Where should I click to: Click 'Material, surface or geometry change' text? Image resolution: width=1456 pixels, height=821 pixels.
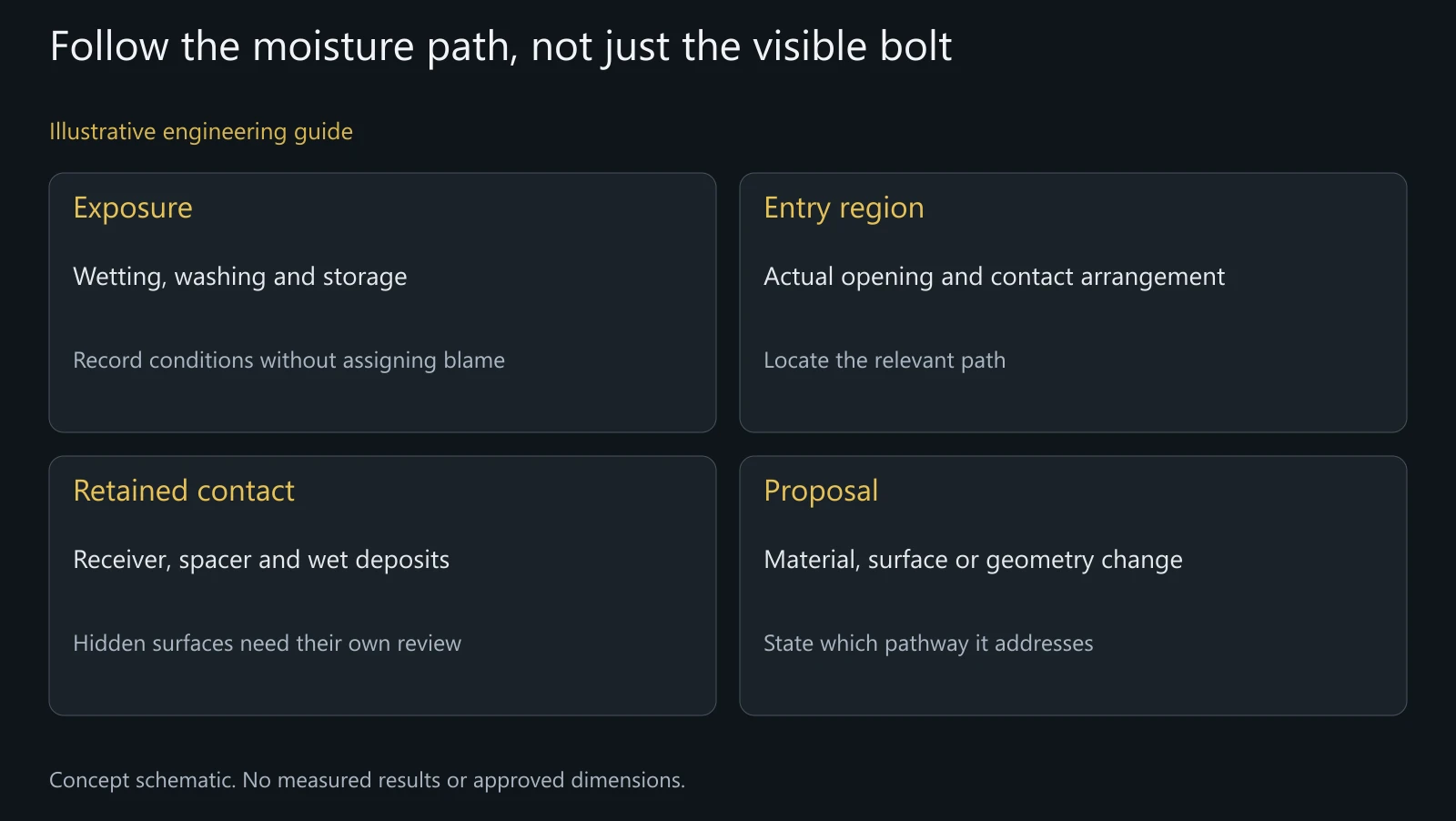973,560
